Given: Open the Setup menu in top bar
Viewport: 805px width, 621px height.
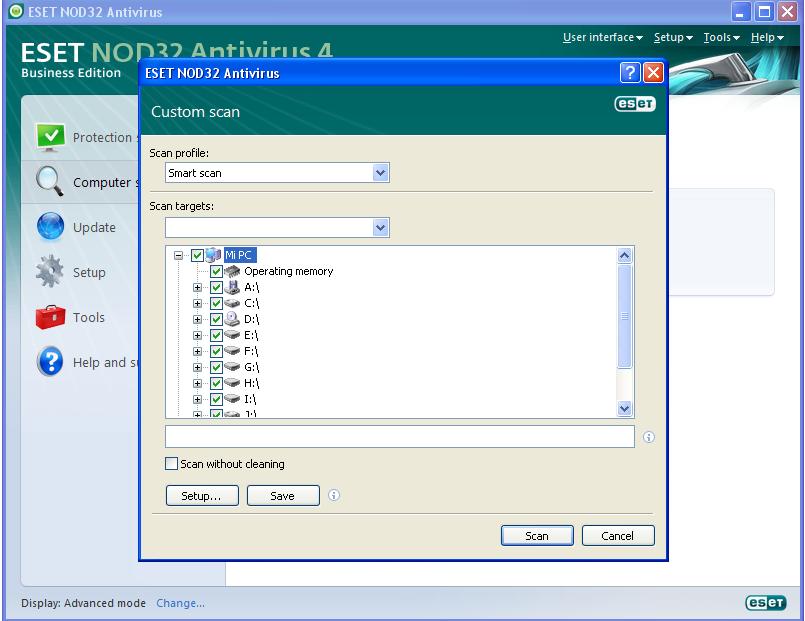Looking at the screenshot, I should (x=673, y=37).
